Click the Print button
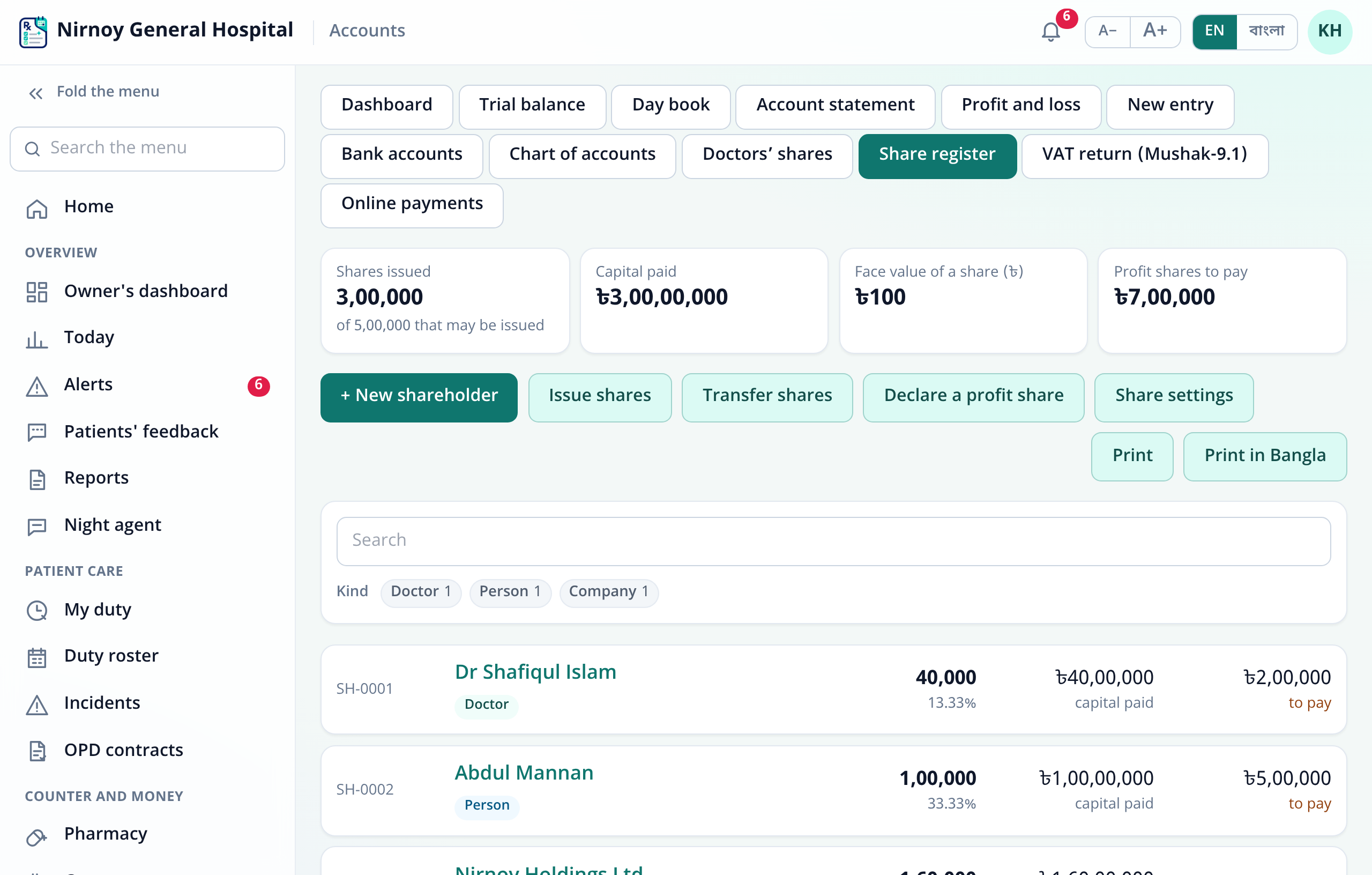1372x875 pixels. coord(1131,457)
